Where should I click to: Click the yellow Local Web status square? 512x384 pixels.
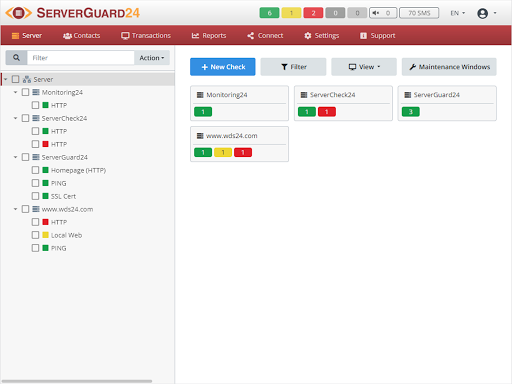pyautogui.click(x=46, y=235)
